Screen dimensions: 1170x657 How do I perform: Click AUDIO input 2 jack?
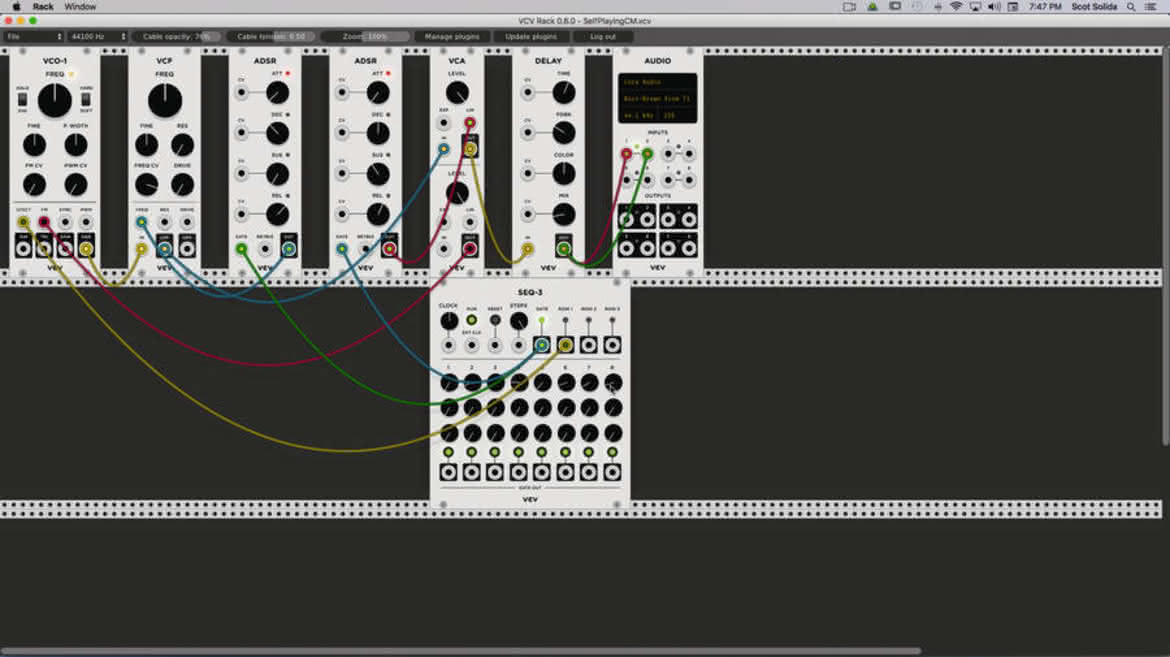pos(647,154)
